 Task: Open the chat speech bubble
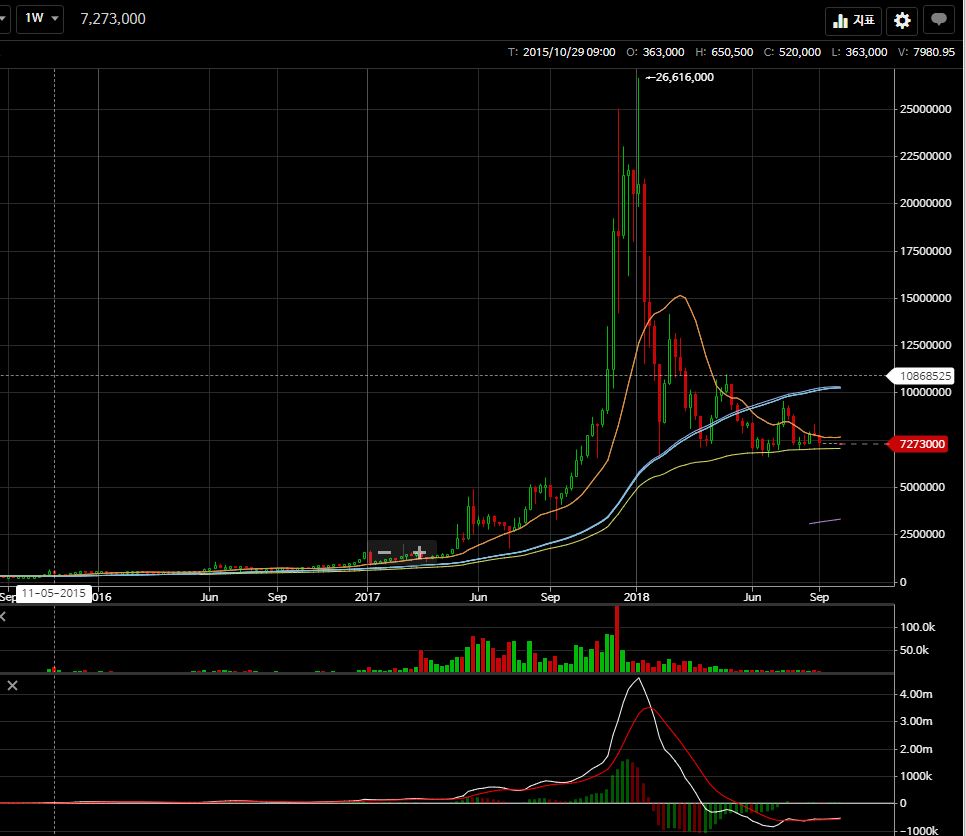(x=938, y=20)
